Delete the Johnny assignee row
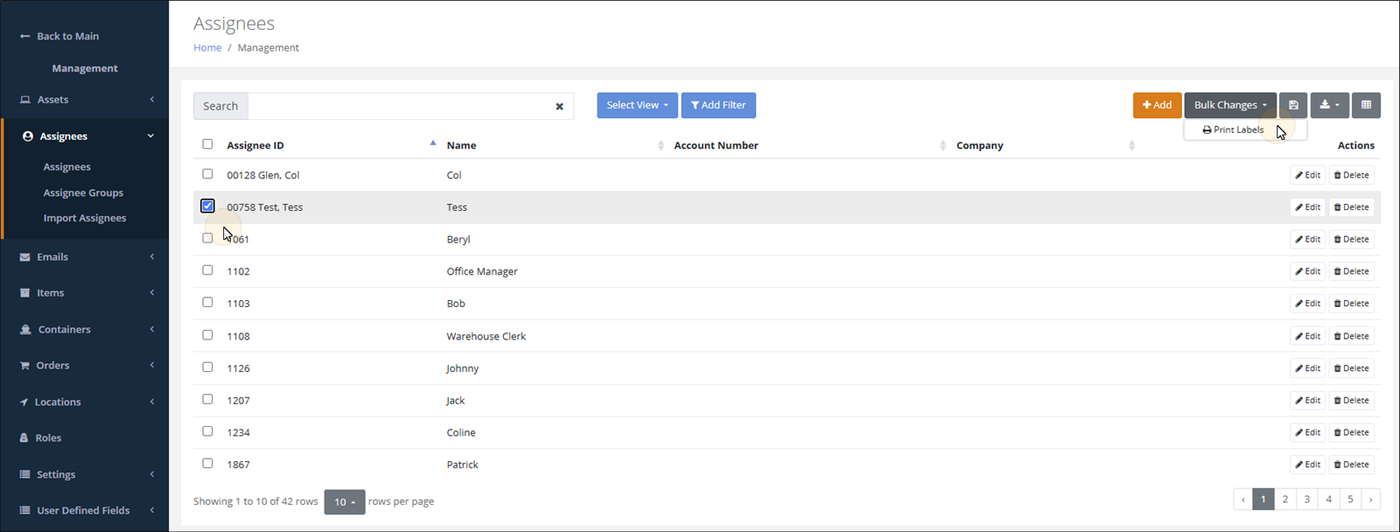The height and width of the screenshot is (532, 1400). tap(1351, 368)
